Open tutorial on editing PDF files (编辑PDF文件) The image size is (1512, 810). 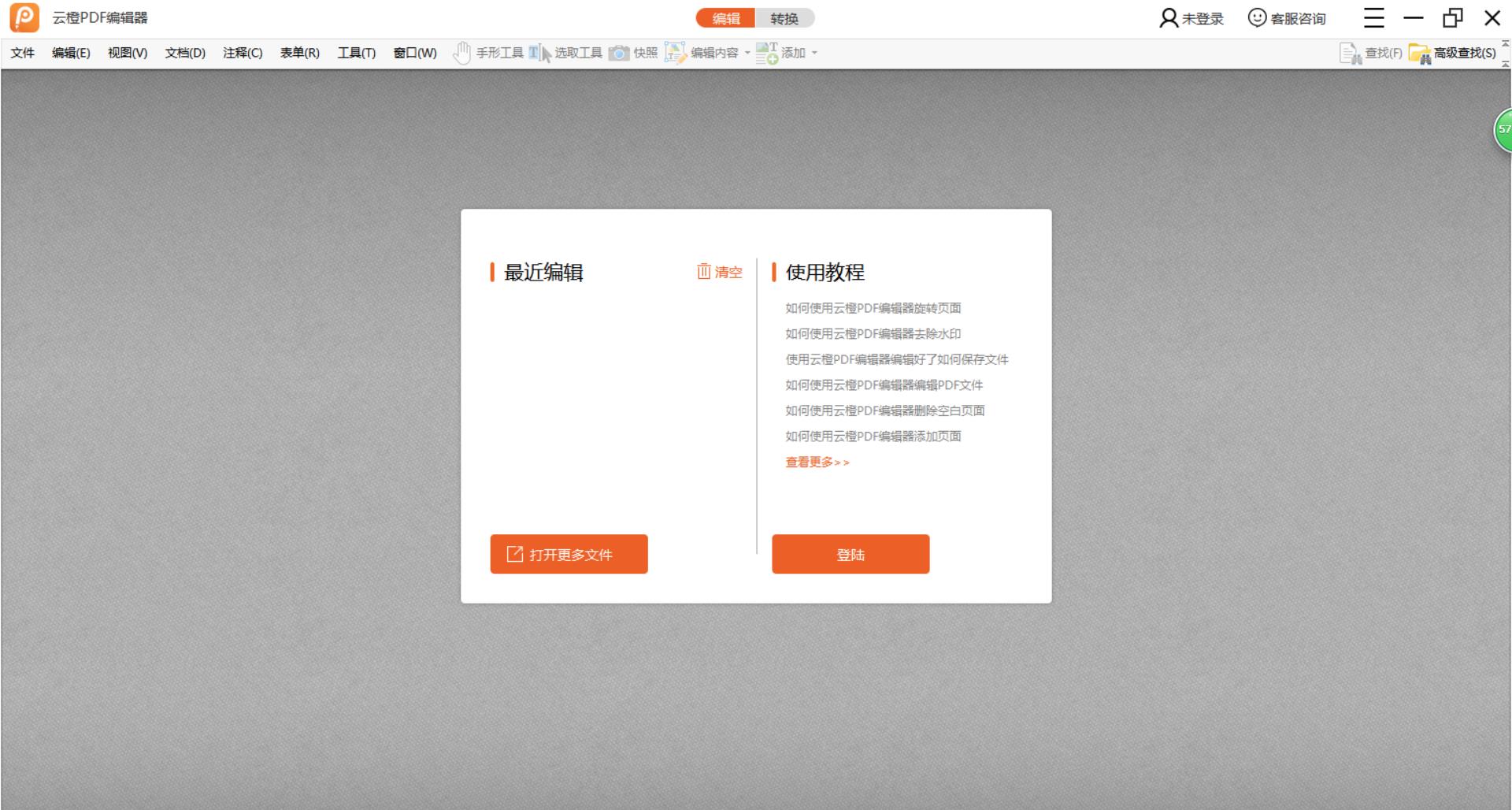(x=884, y=385)
